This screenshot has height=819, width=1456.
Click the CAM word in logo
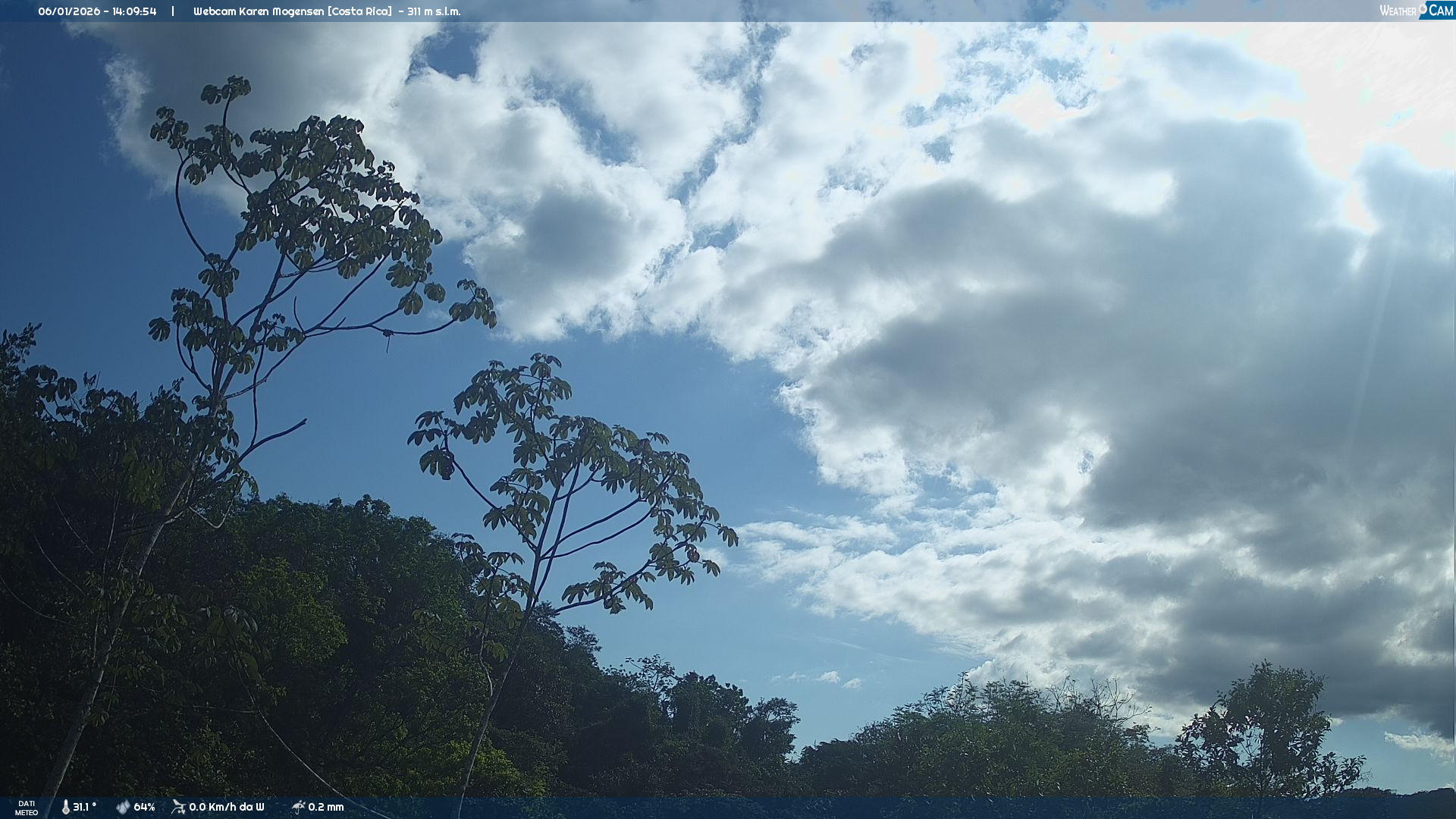pyautogui.click(x=1440, y=11)
